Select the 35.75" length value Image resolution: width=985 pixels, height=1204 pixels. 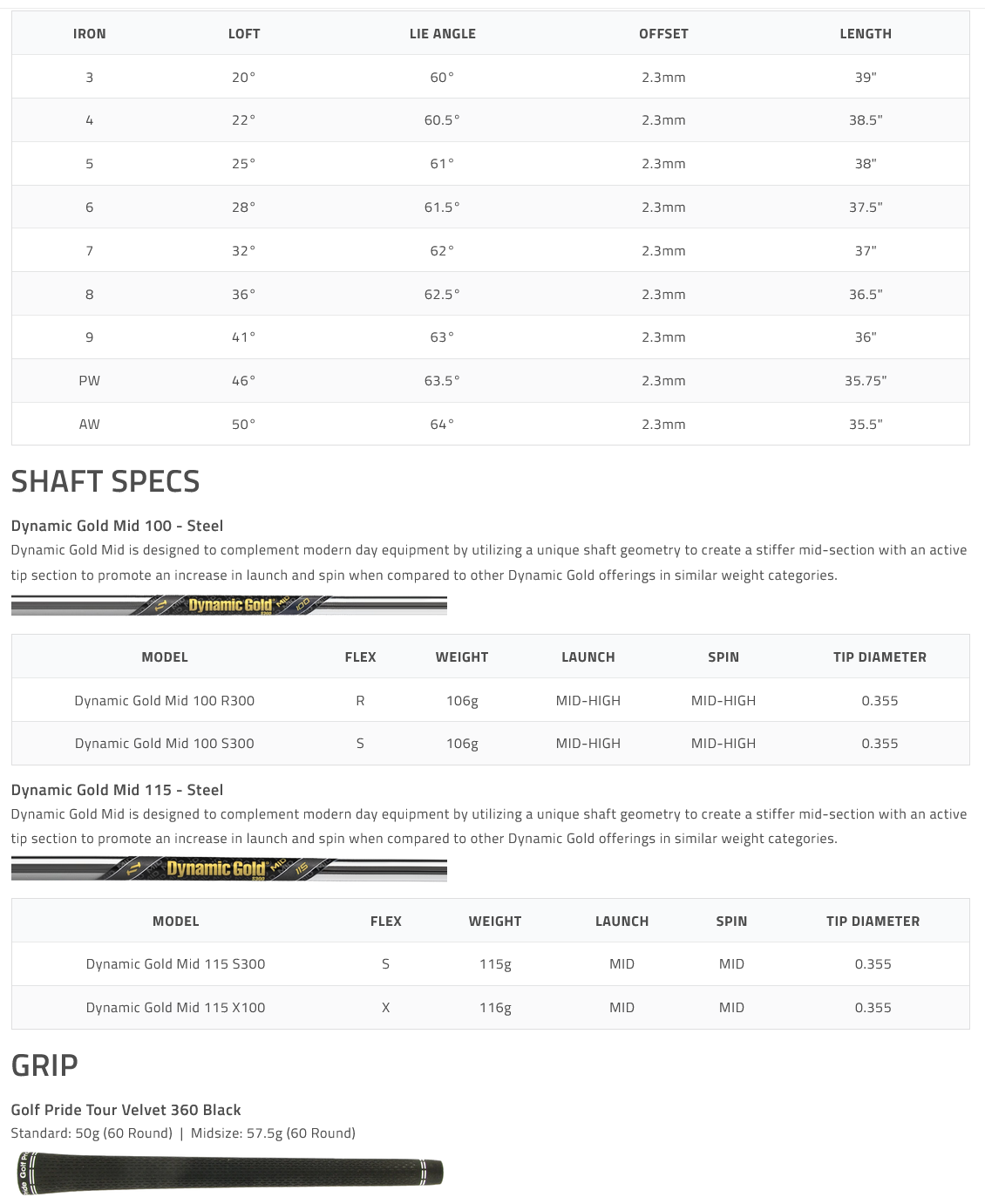pyautogui.click(x=865, y=381)
